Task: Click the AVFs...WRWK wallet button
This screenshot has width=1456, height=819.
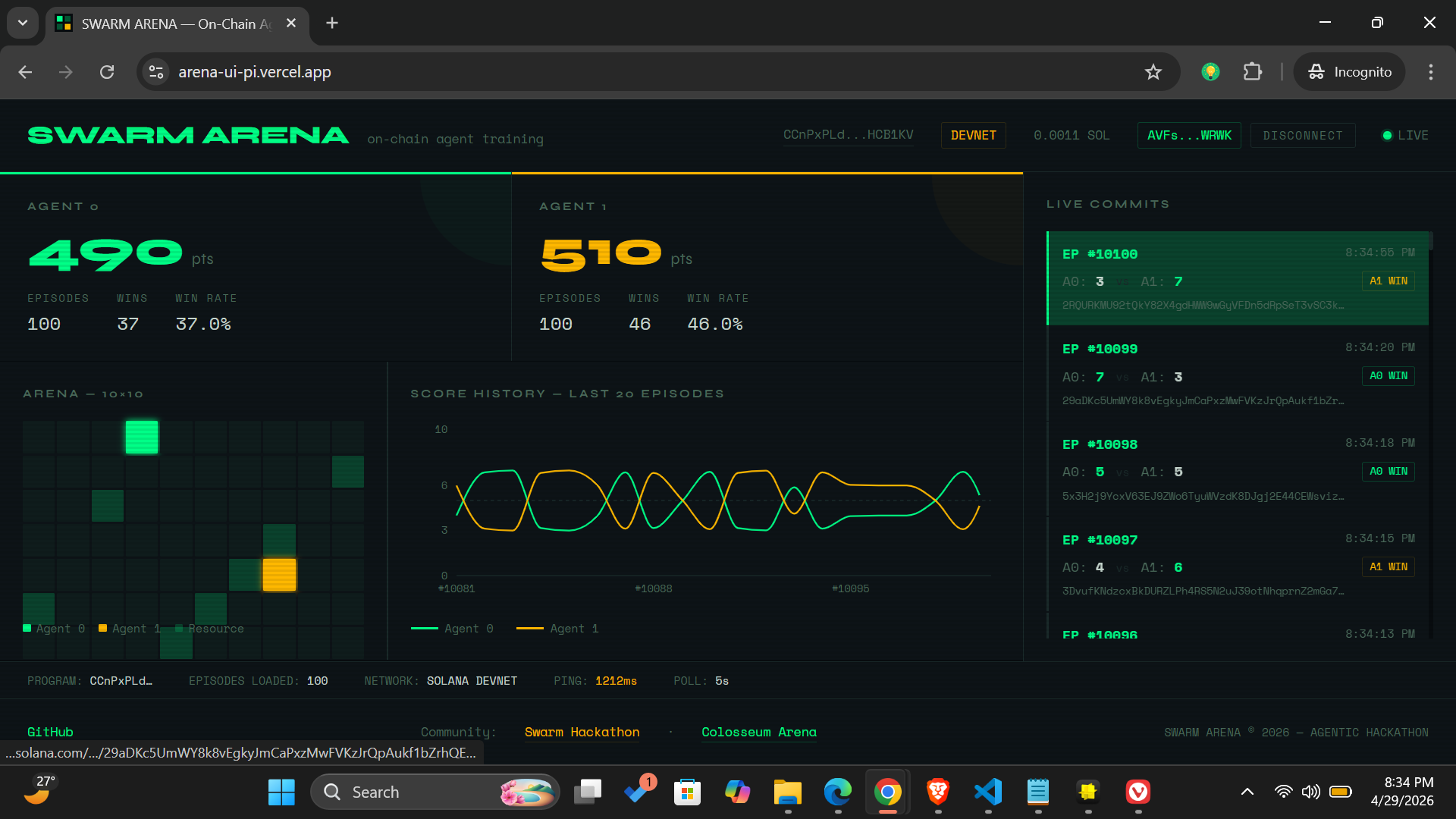Action: 1189,135
